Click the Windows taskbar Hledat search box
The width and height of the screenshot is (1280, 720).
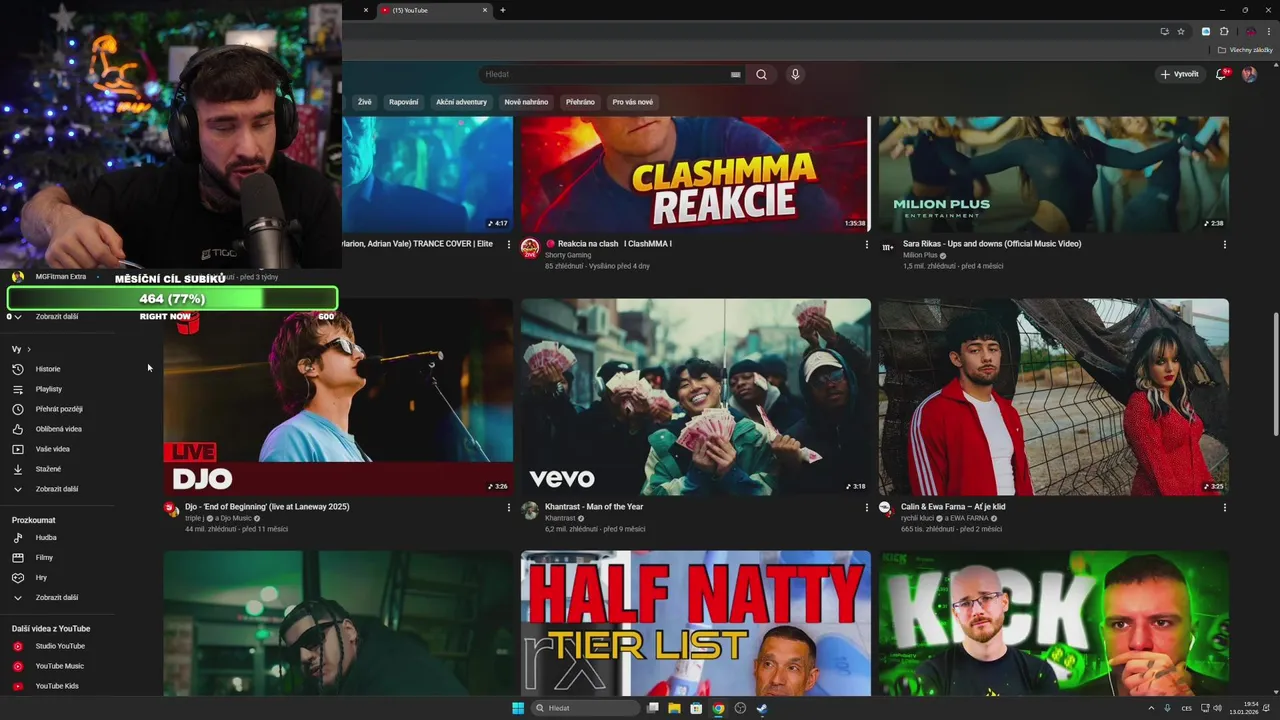586,708
